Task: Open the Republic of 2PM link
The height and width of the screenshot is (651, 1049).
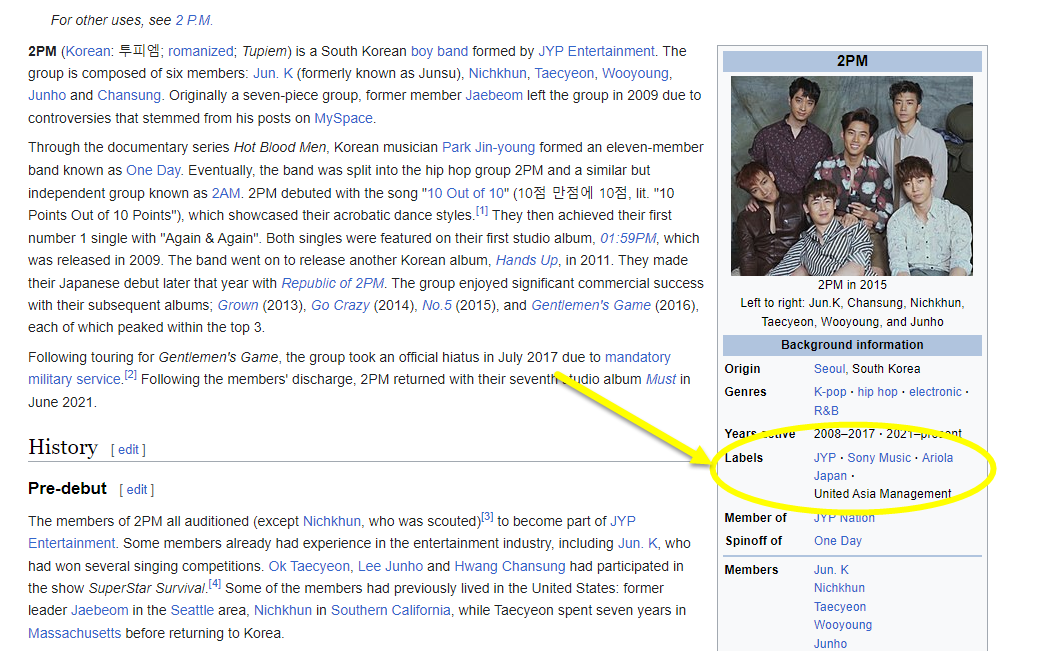Action: pos(332,283)
